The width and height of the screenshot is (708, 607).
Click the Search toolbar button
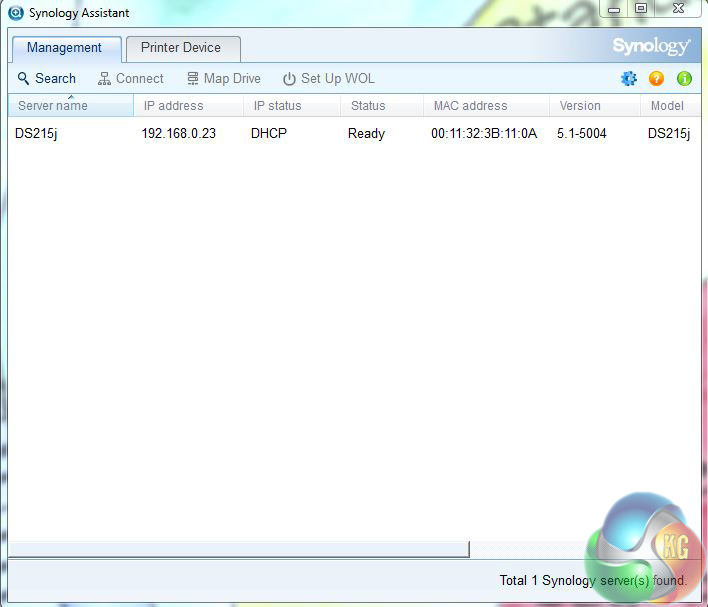pyautogui.click(x=47, y=79)
